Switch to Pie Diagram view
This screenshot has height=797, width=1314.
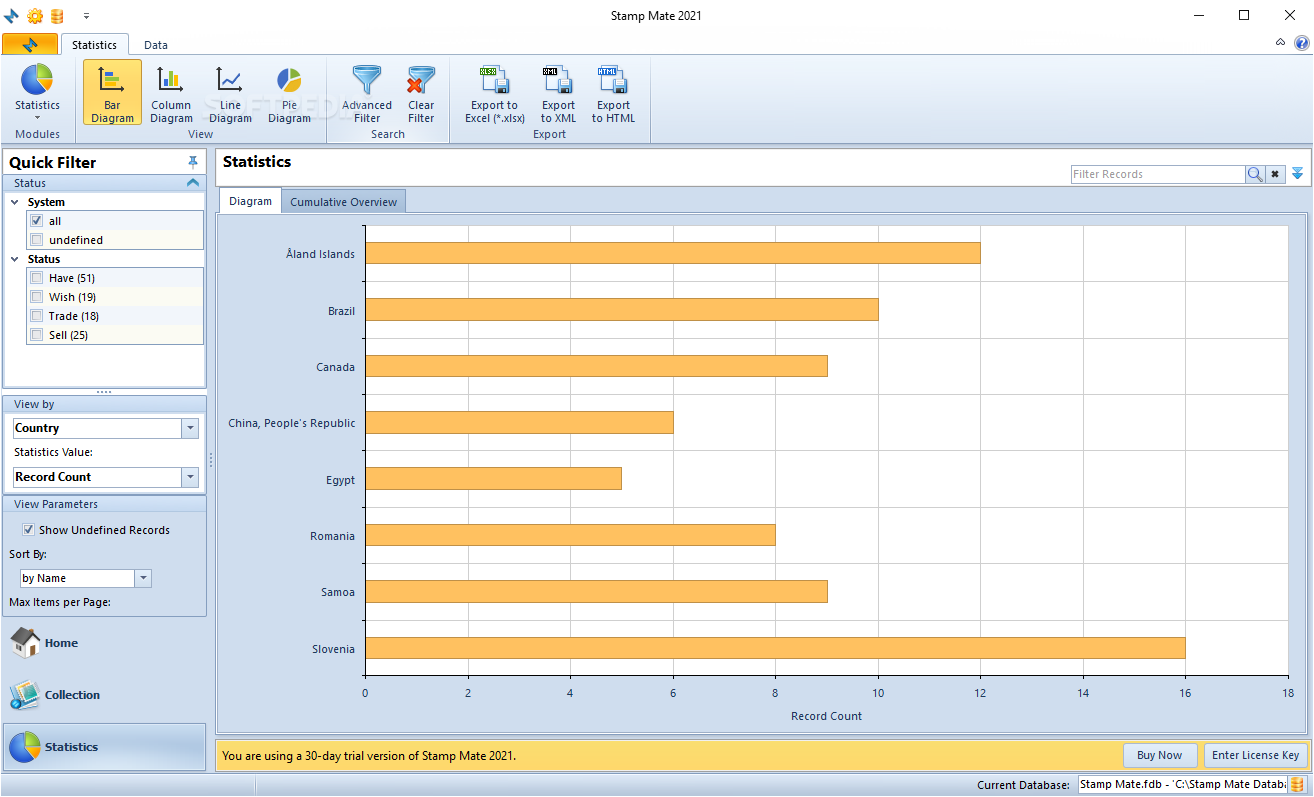coord(289,92)
